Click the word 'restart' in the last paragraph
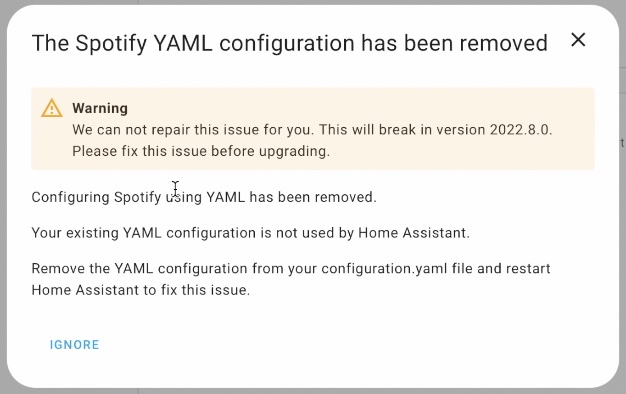 [528, 269]
